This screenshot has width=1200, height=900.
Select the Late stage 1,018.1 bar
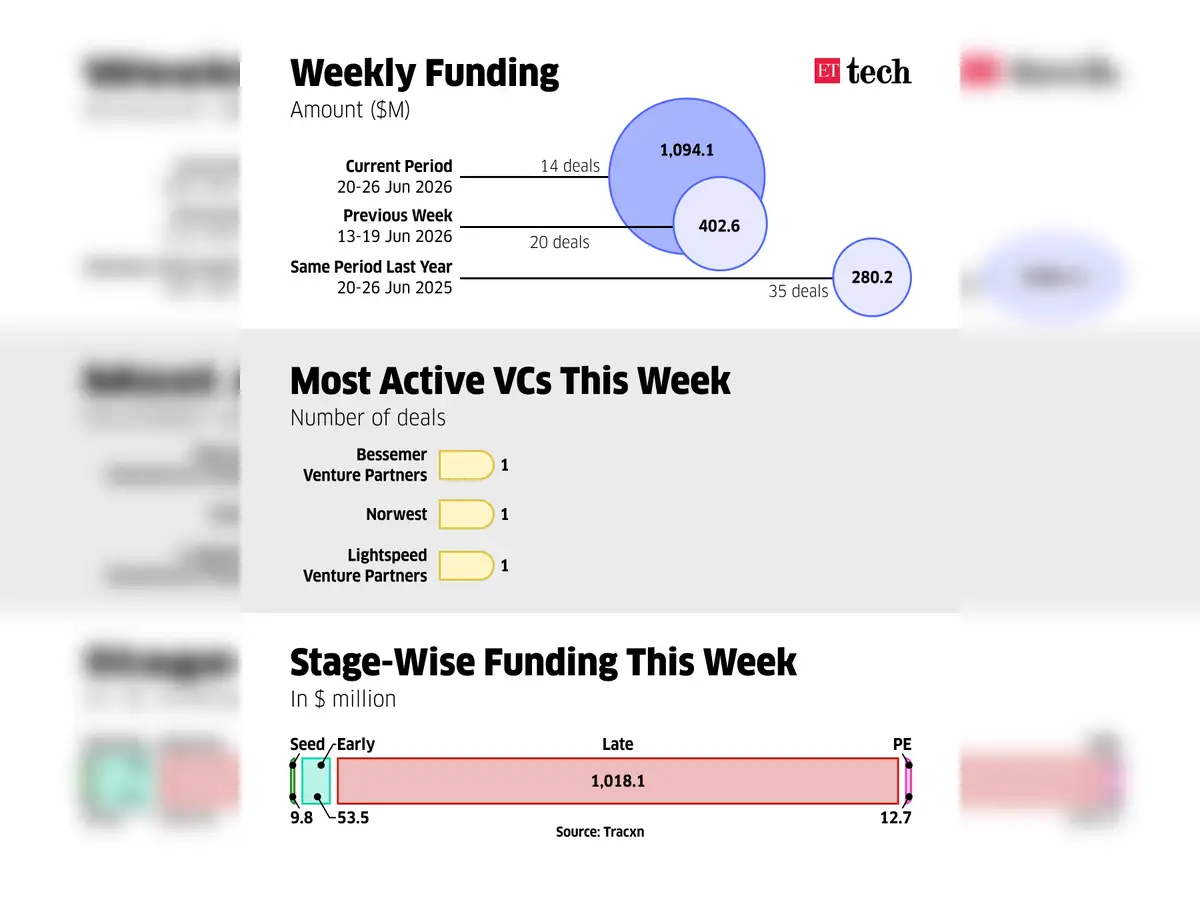coord(618,781)
